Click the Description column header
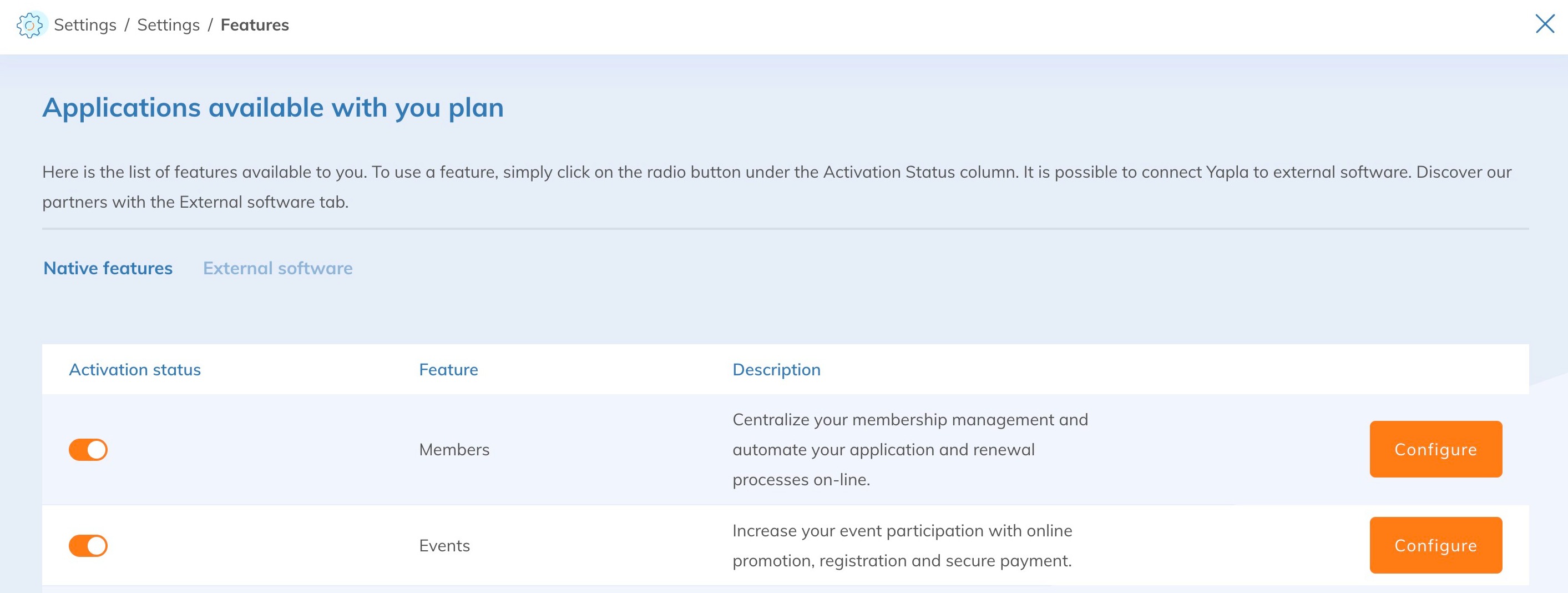The image size is (1568, 593). 776,370
